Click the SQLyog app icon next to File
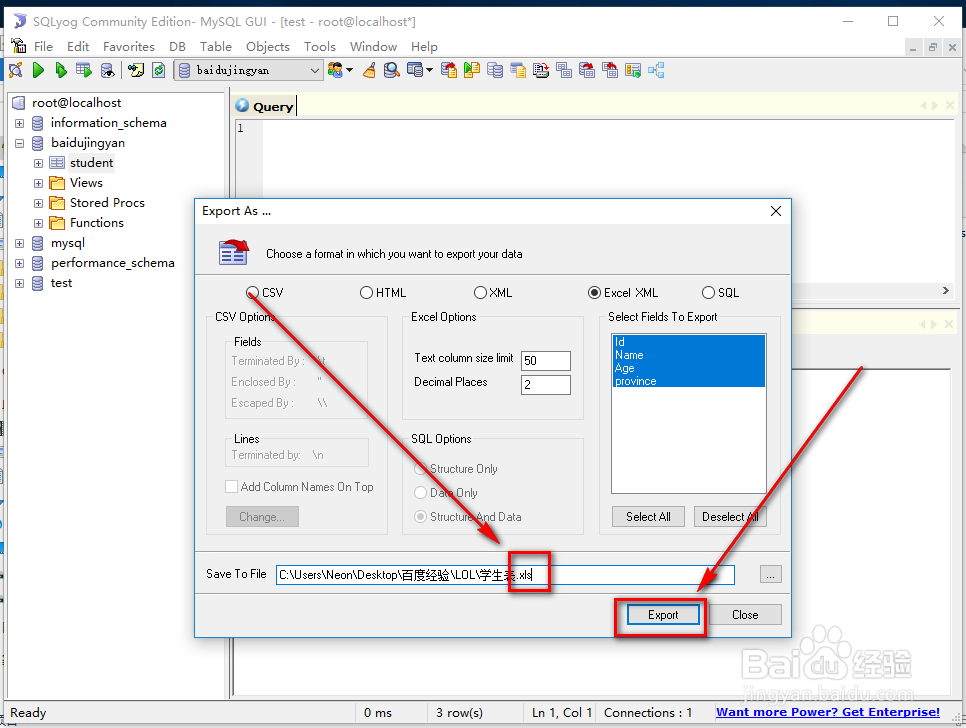This screenshot has height=728, width=966. [18, 46]
